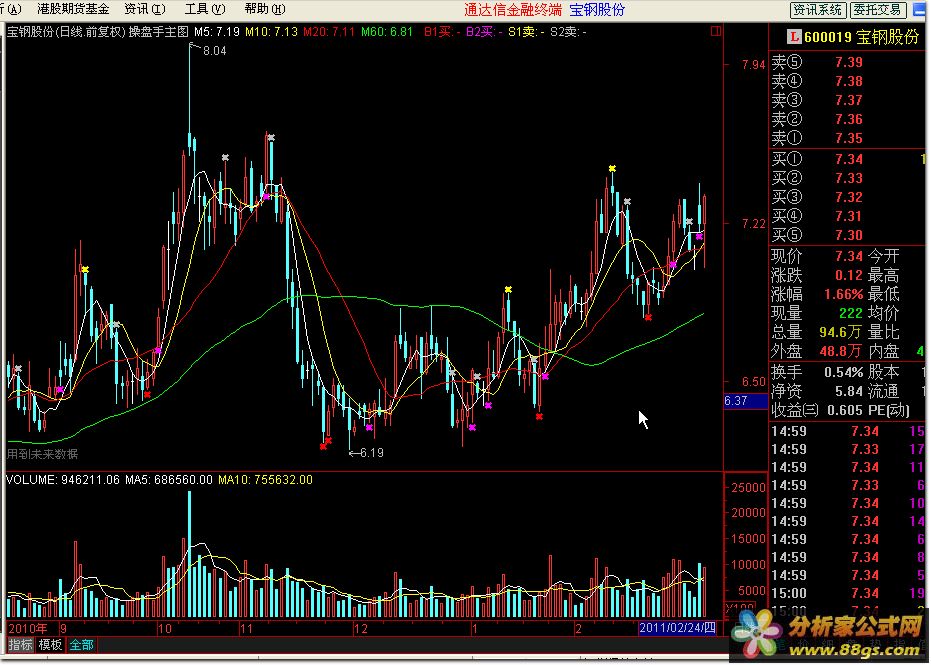Viewport: 931px width, 665px height.
Task: Select the 全部 tab
Action: [x=81, y=645]
